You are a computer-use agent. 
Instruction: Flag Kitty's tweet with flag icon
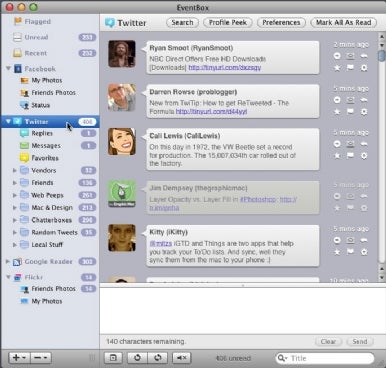point(350,252)
